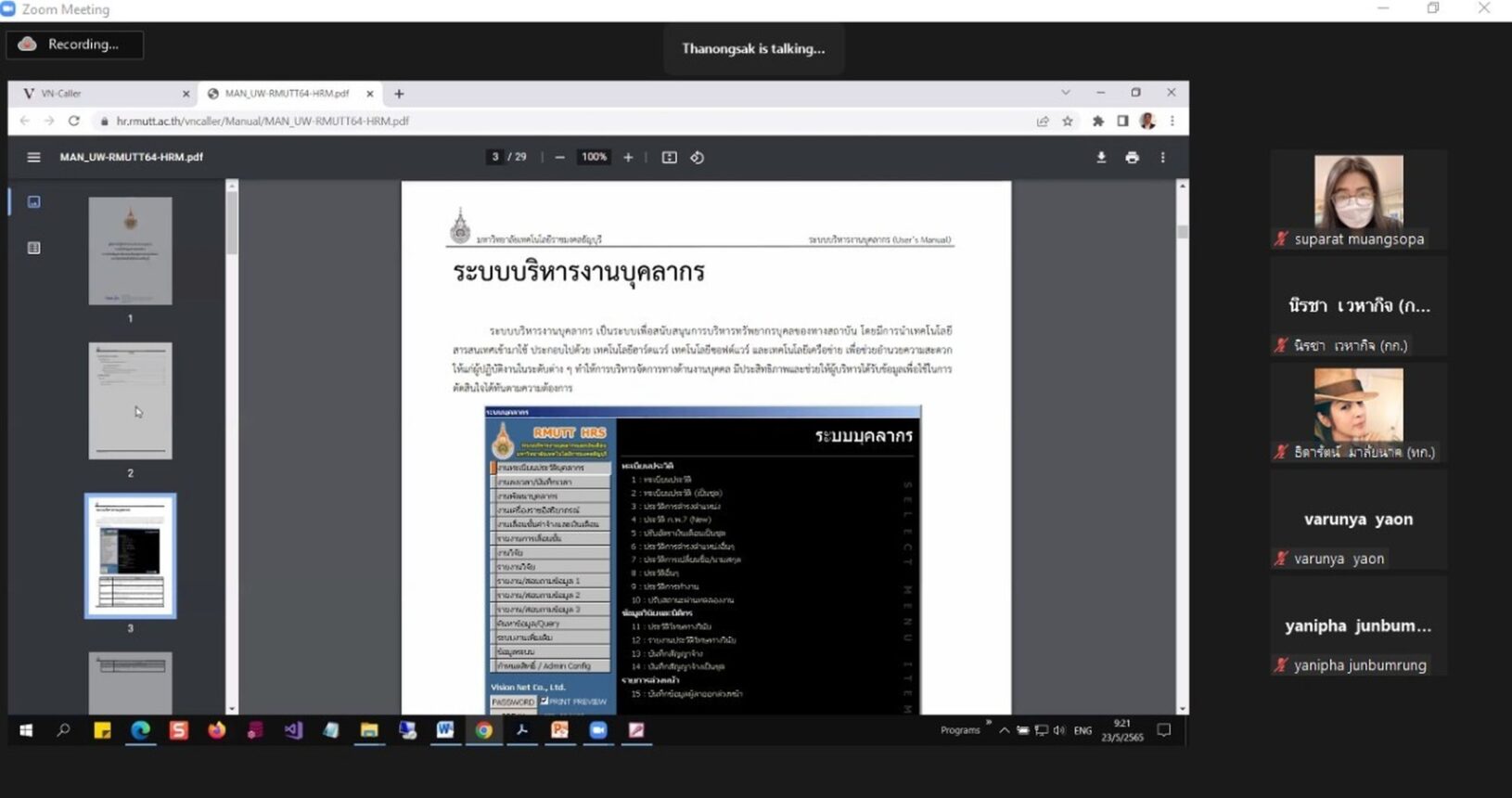Open the volume control in system tray
Viewport: 1512px width, 798px height.
pos(1059,730)
